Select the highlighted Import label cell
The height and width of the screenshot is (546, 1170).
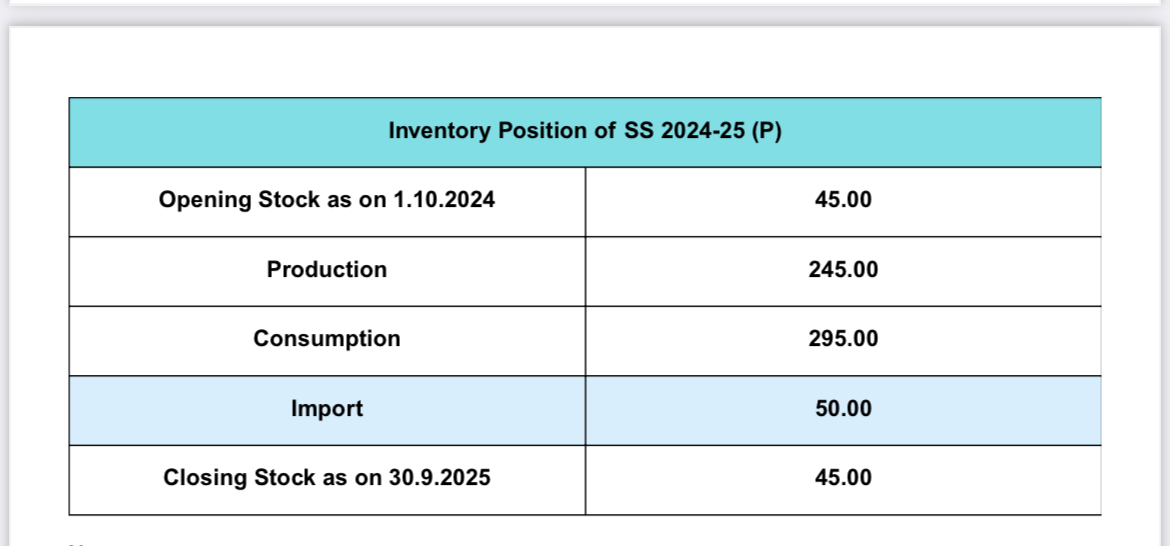click(327, 409)
